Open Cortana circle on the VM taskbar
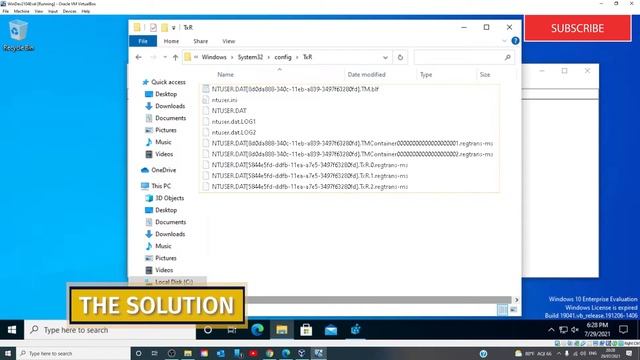 pos(208,330)
